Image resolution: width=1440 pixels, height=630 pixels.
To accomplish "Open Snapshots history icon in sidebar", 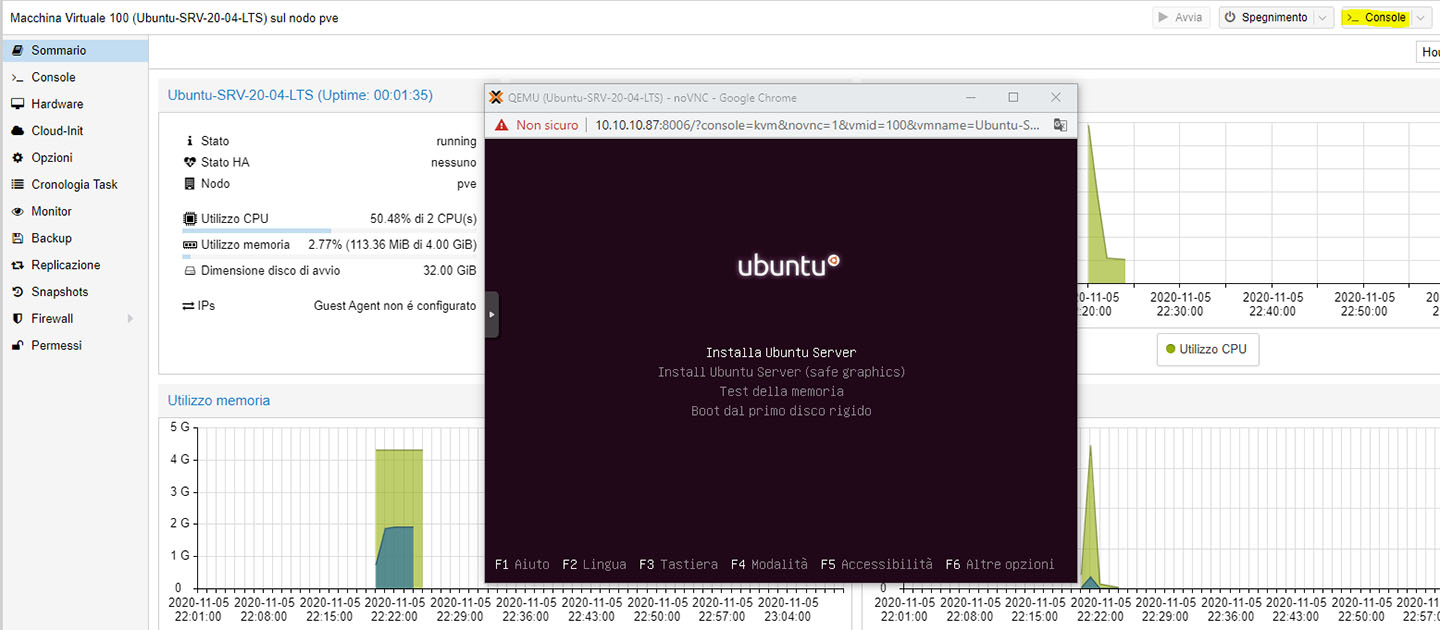I will (x=17, y=292).
